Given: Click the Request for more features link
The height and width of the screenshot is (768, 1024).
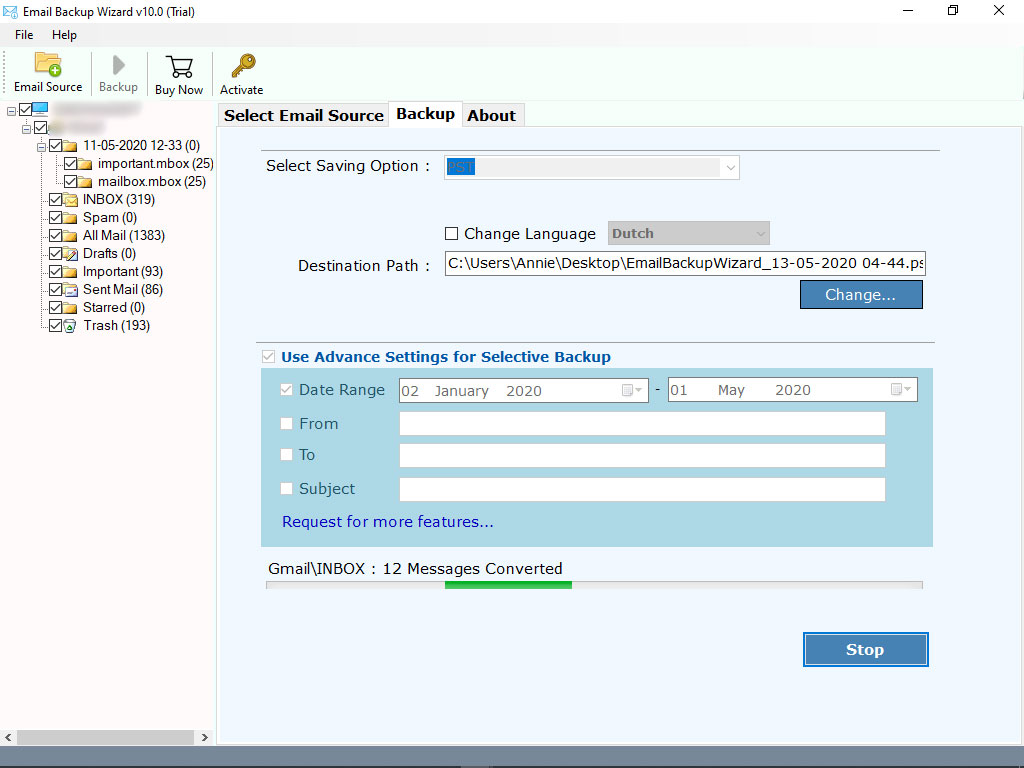Looking at the screenshot, I should pos(388,521).
